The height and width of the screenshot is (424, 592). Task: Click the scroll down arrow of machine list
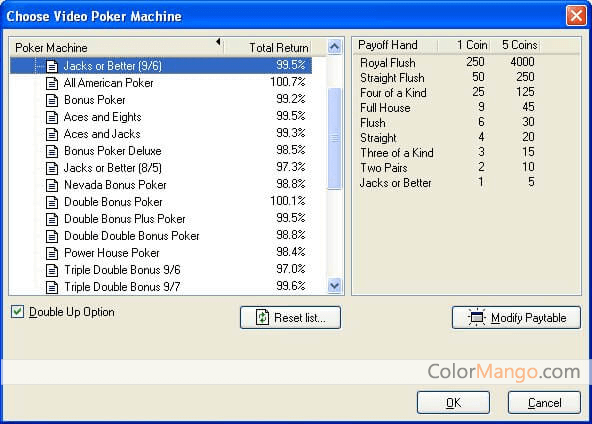coord(334,286)
